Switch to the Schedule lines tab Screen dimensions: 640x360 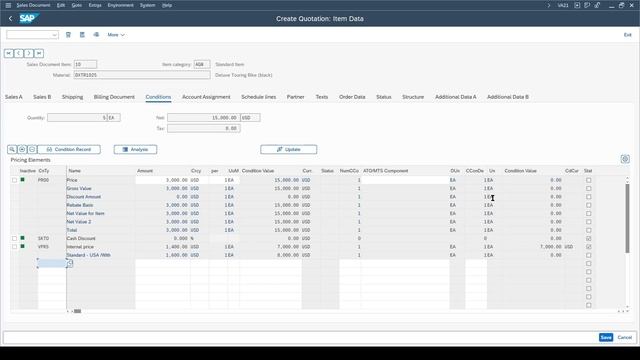tap(258, 97)
